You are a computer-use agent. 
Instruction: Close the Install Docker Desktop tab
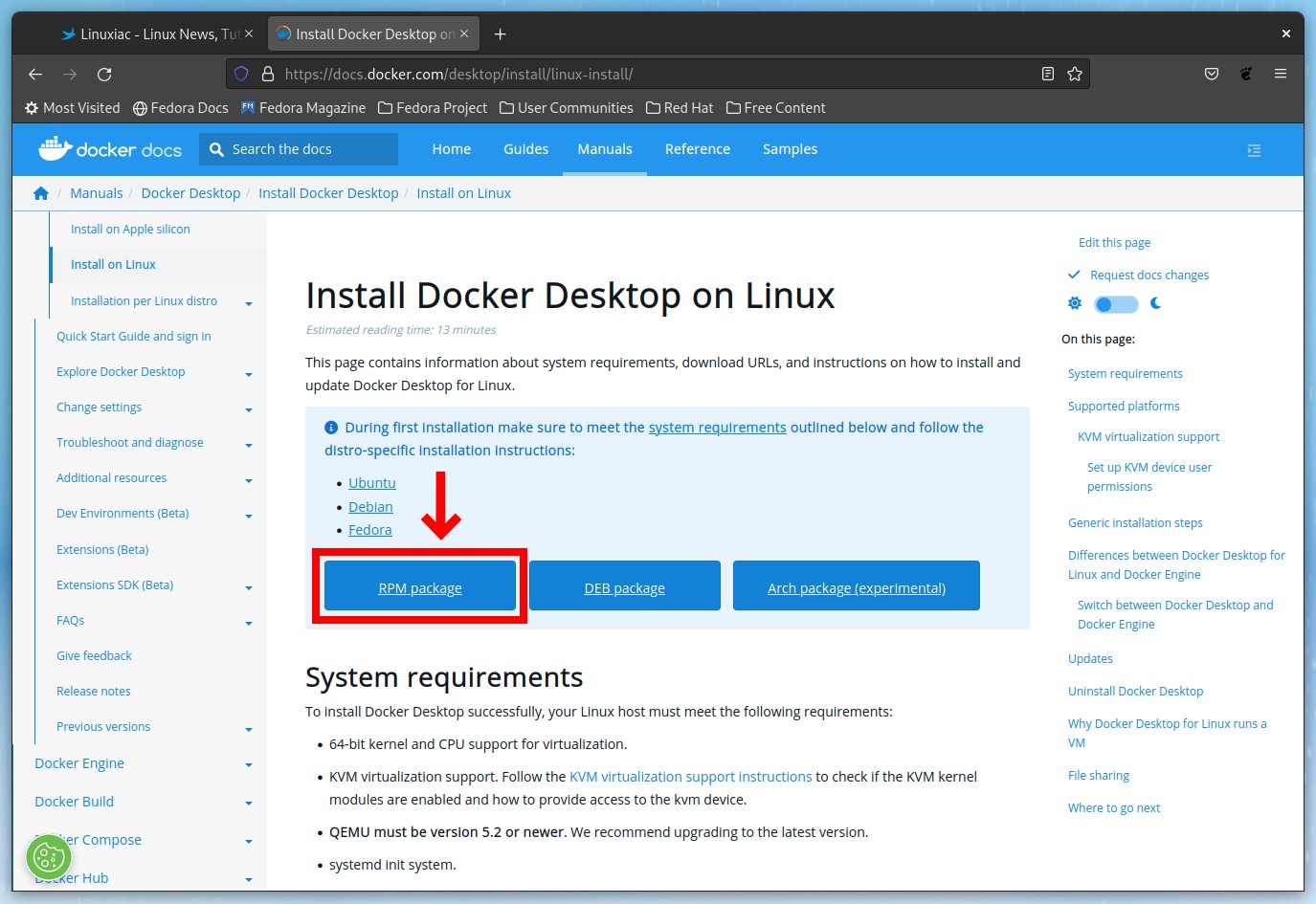(x=464, y=33)
